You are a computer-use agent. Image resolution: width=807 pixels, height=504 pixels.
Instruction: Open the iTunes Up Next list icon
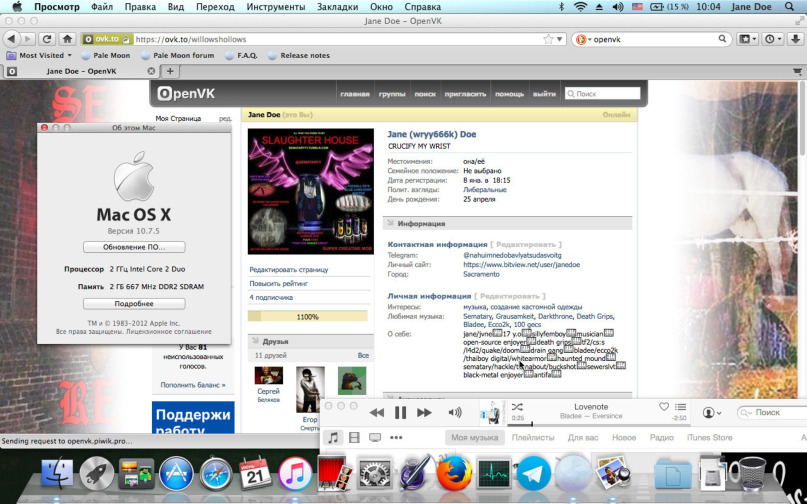point(680,407)
